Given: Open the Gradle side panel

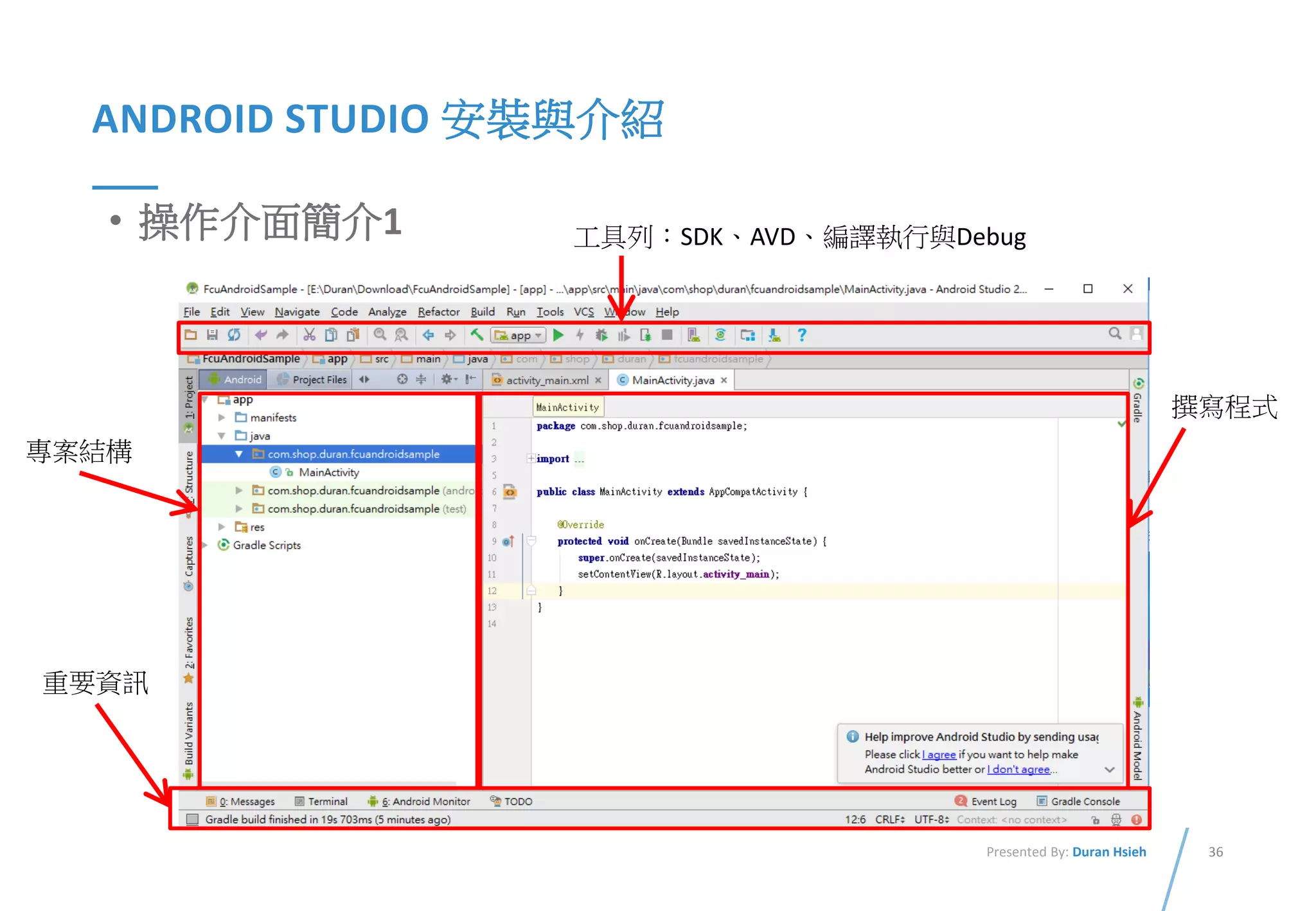Looking at the screenshot, I should click(1138, 401).
